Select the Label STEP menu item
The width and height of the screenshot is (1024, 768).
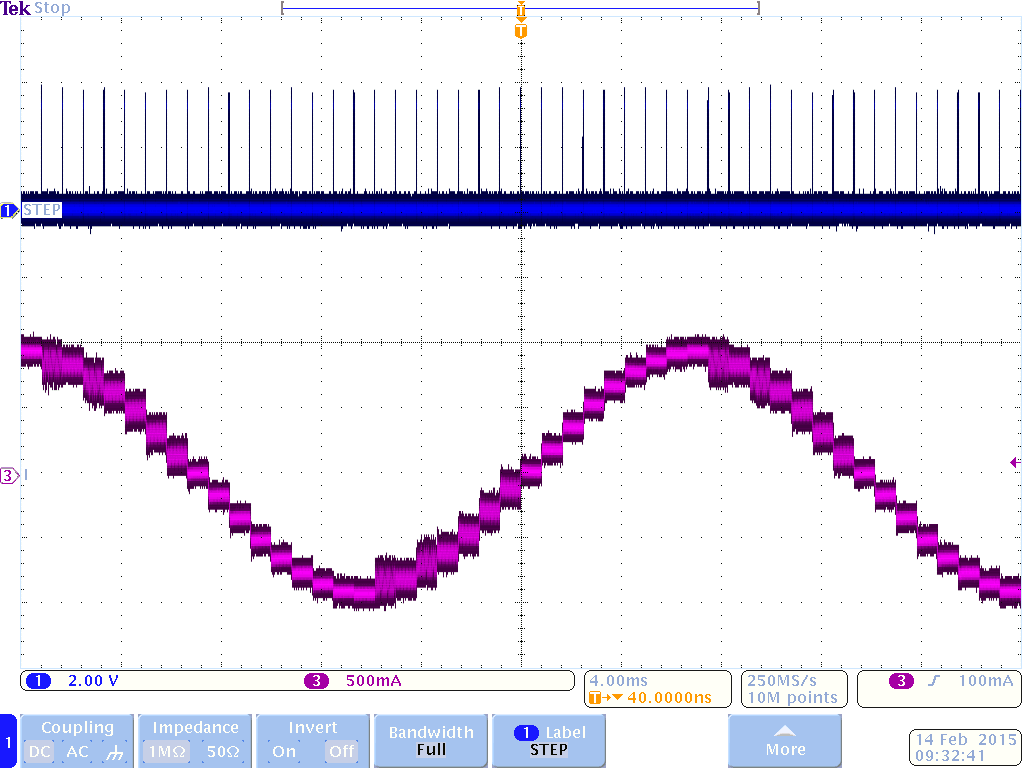[x=548, y=740]
